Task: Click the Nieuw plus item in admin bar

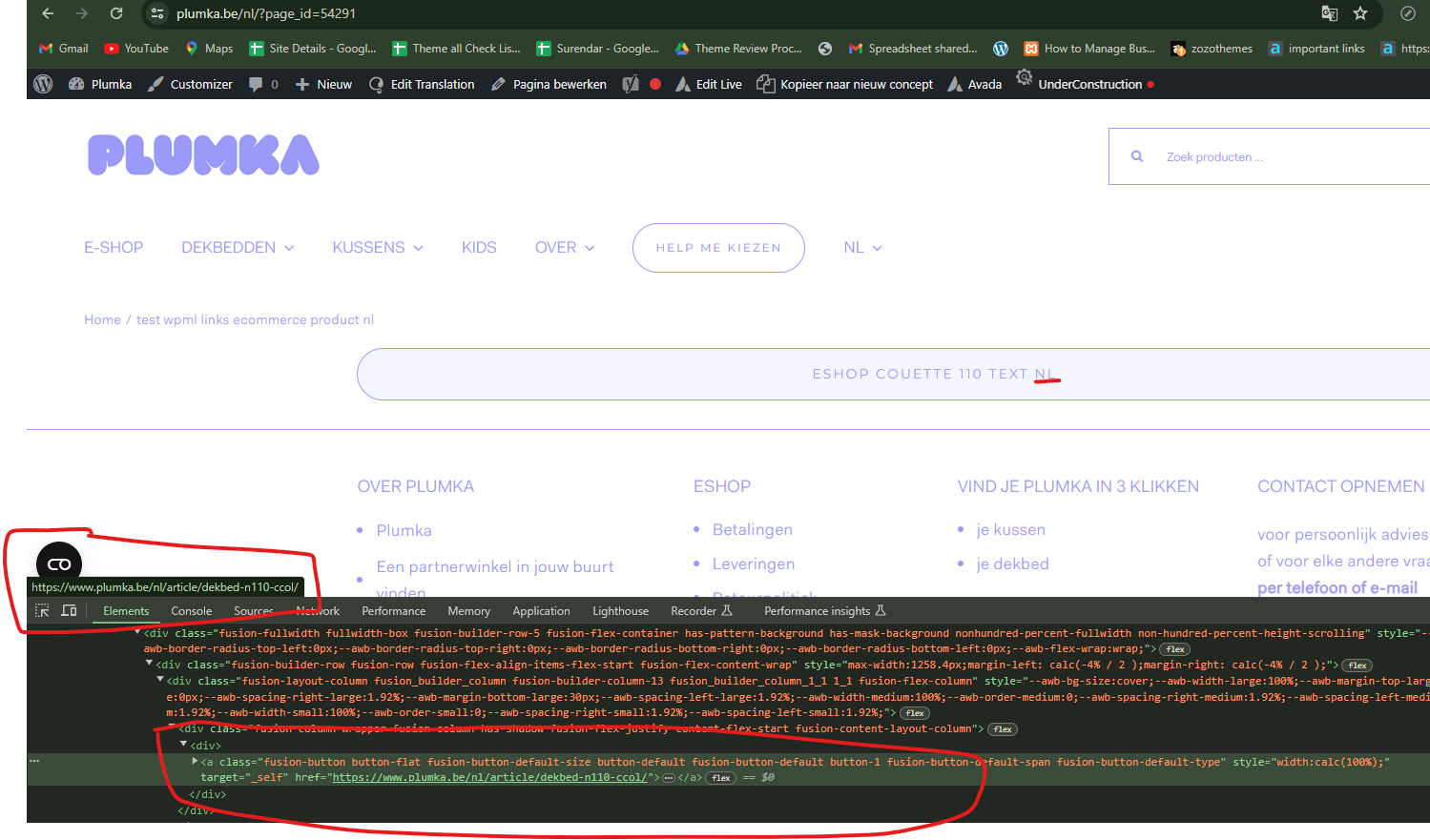Action: pos(323,84)
